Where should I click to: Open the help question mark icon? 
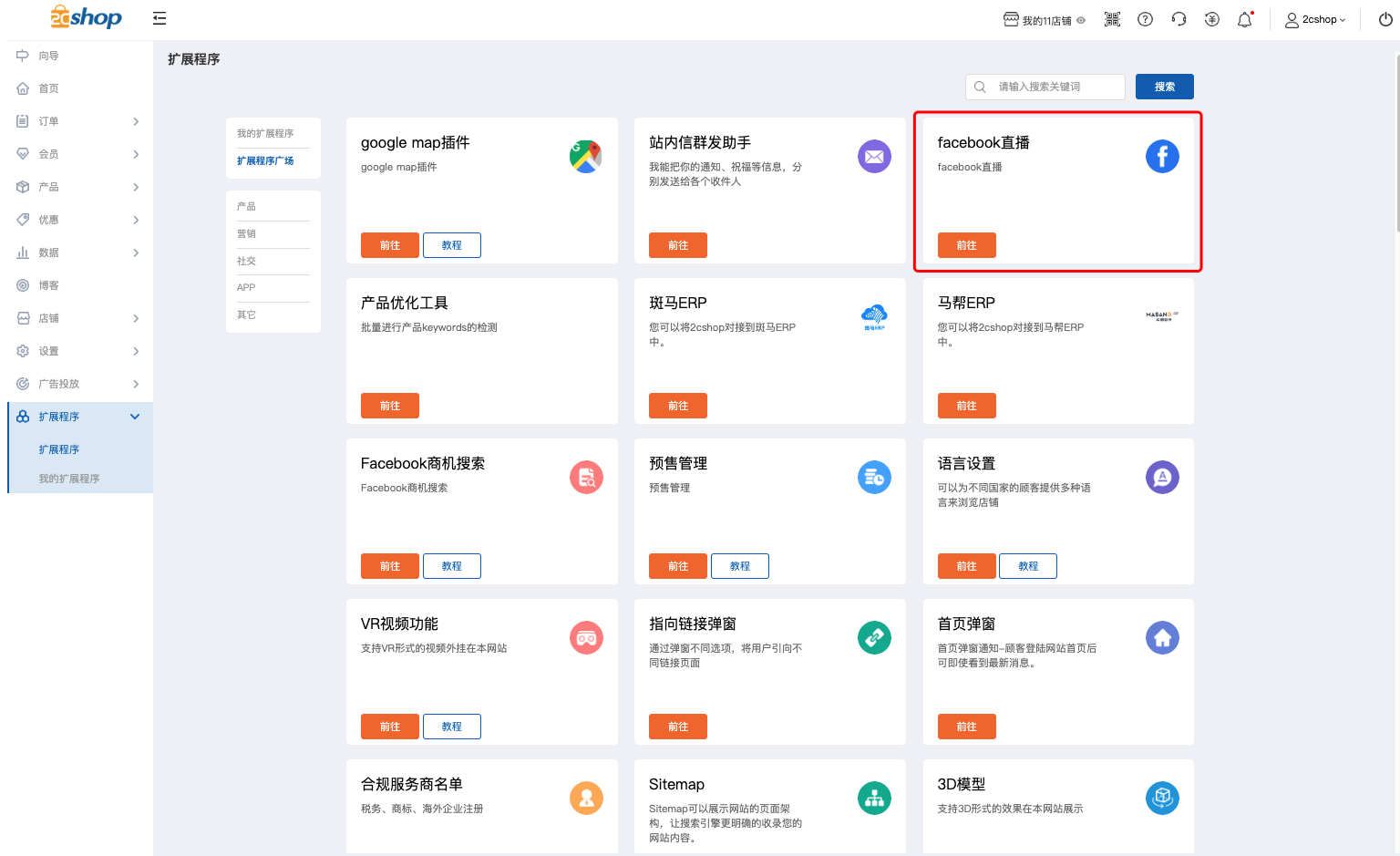tap(1146, 19)
